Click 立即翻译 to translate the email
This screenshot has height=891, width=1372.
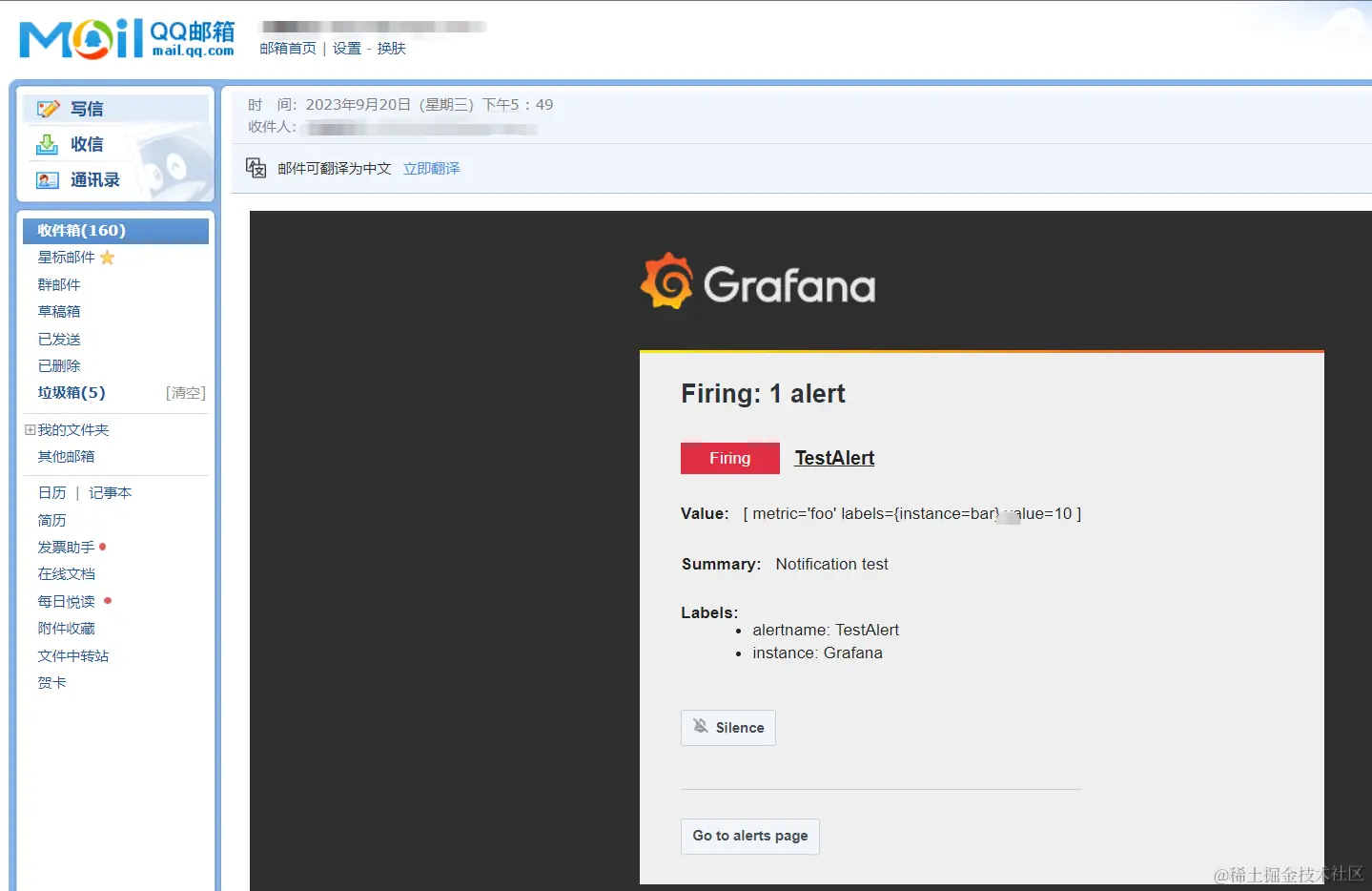[x=431, y=168]
